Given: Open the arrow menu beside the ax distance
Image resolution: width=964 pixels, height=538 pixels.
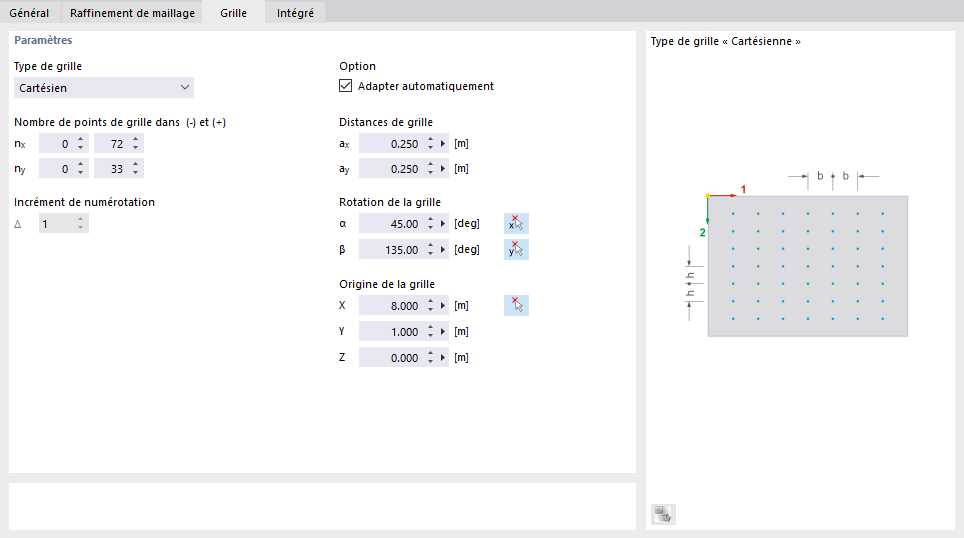Looking at the screenshot, I should pyautogui.click(x=443, y=144).
